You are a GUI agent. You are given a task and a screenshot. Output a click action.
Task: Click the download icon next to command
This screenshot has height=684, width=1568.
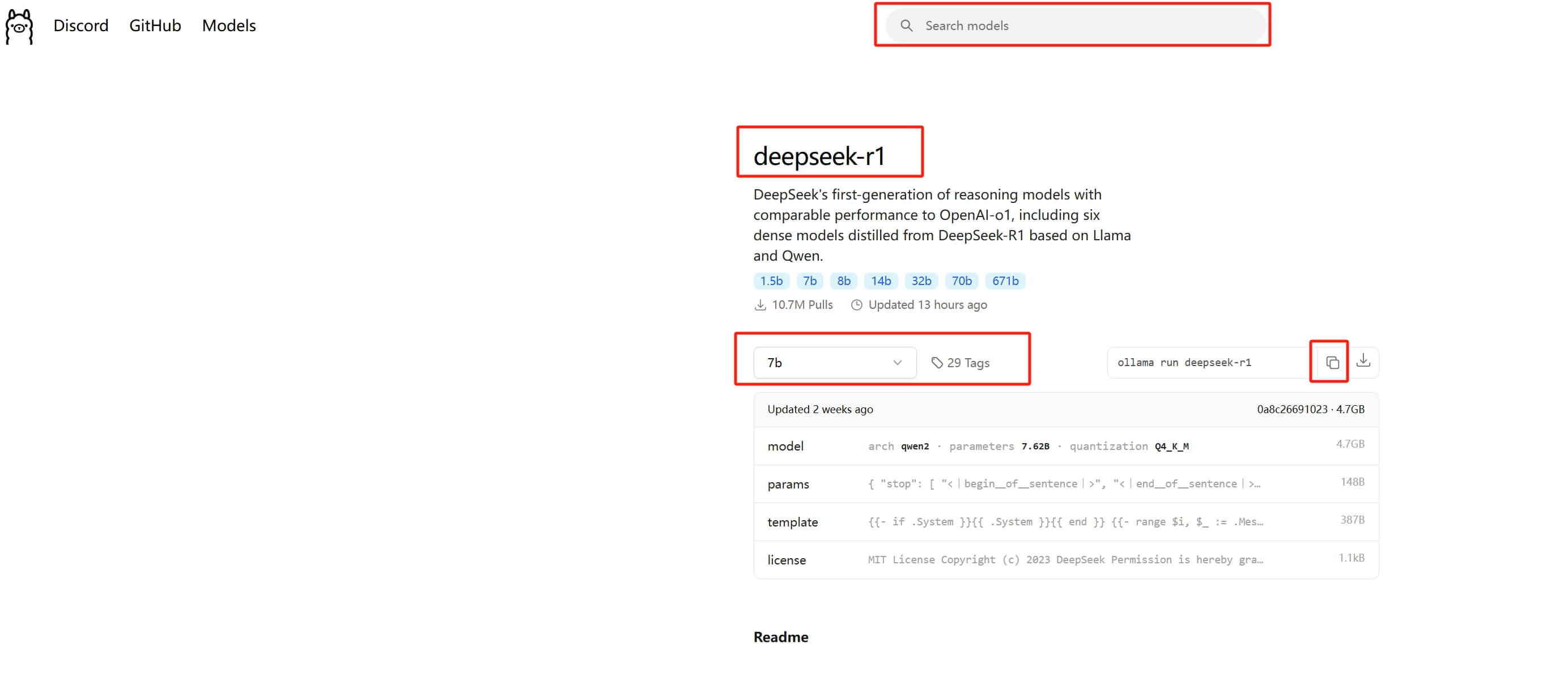tap(1365, 362)
